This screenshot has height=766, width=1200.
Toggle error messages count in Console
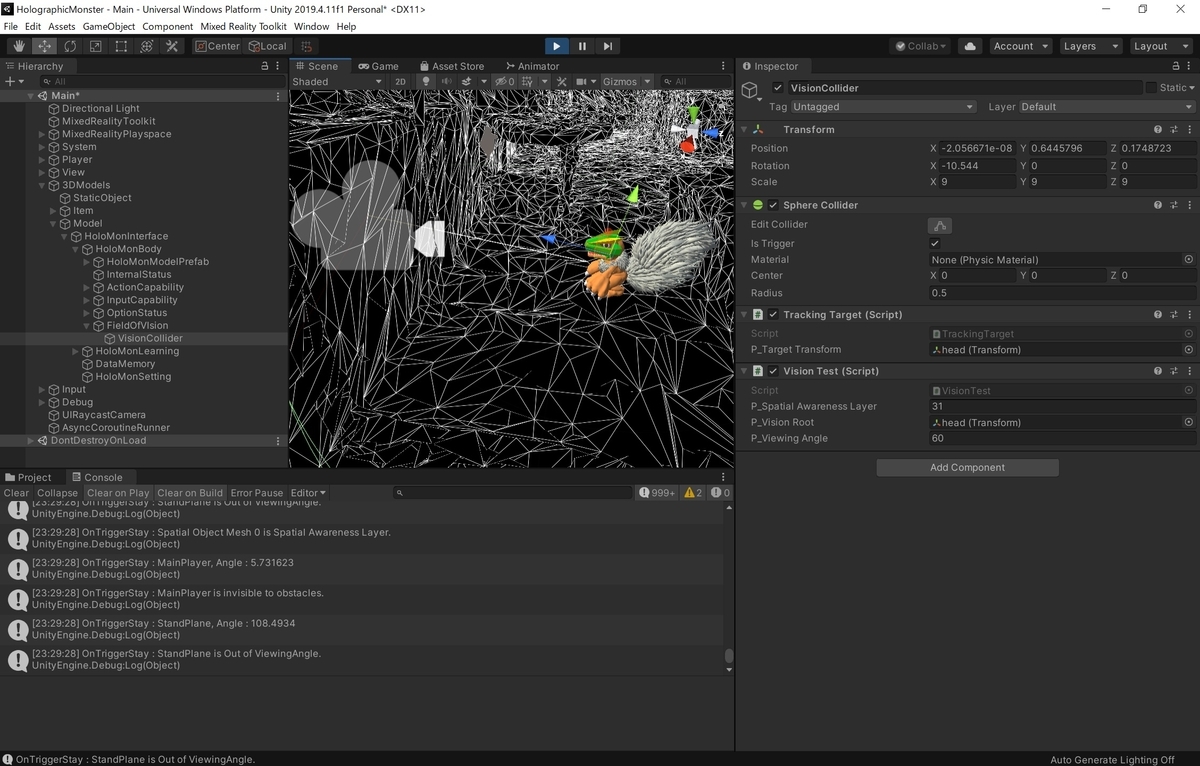pos(720,493)
